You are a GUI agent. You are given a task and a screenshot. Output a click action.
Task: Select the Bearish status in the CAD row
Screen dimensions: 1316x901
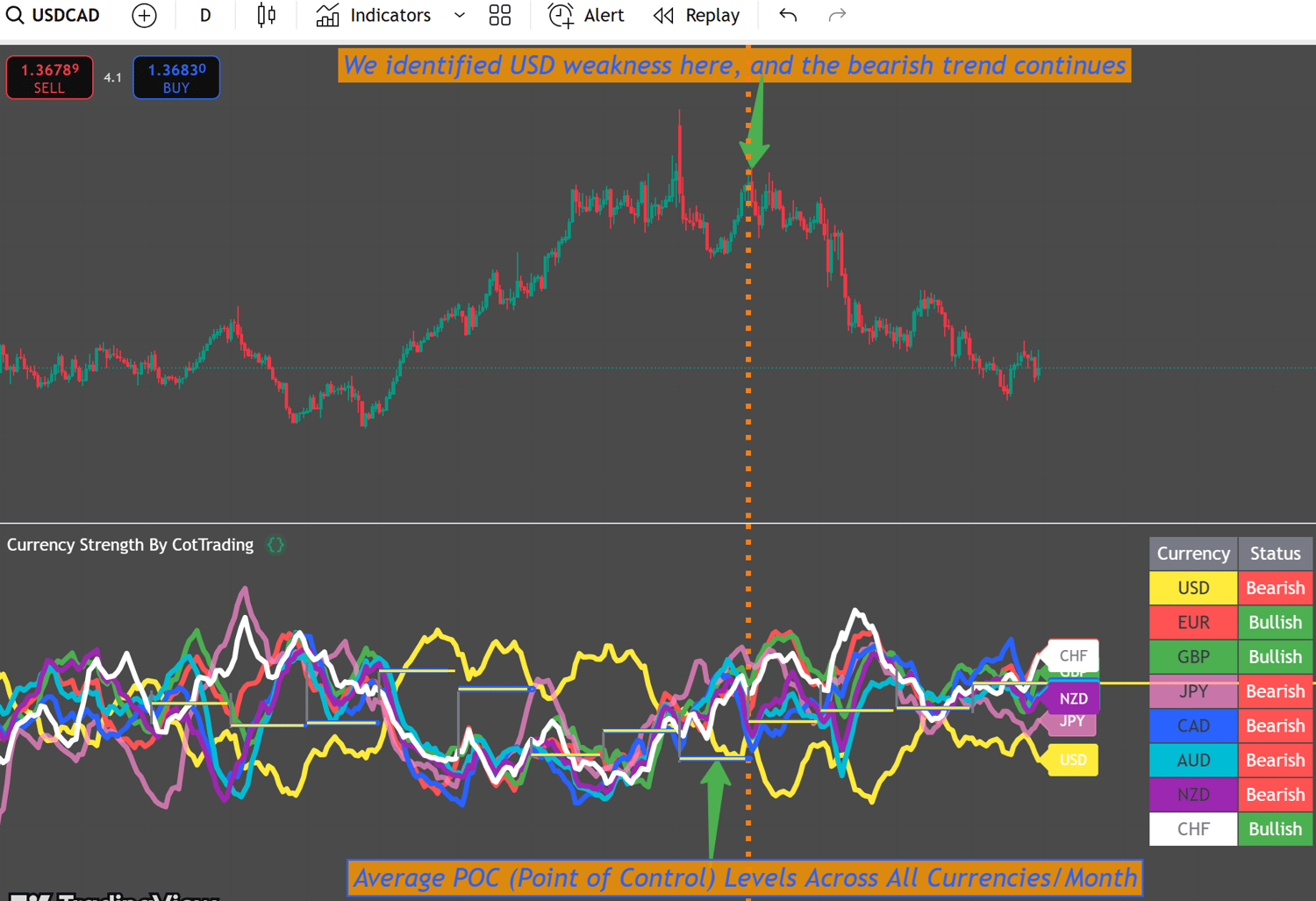tap(1275, 726)
